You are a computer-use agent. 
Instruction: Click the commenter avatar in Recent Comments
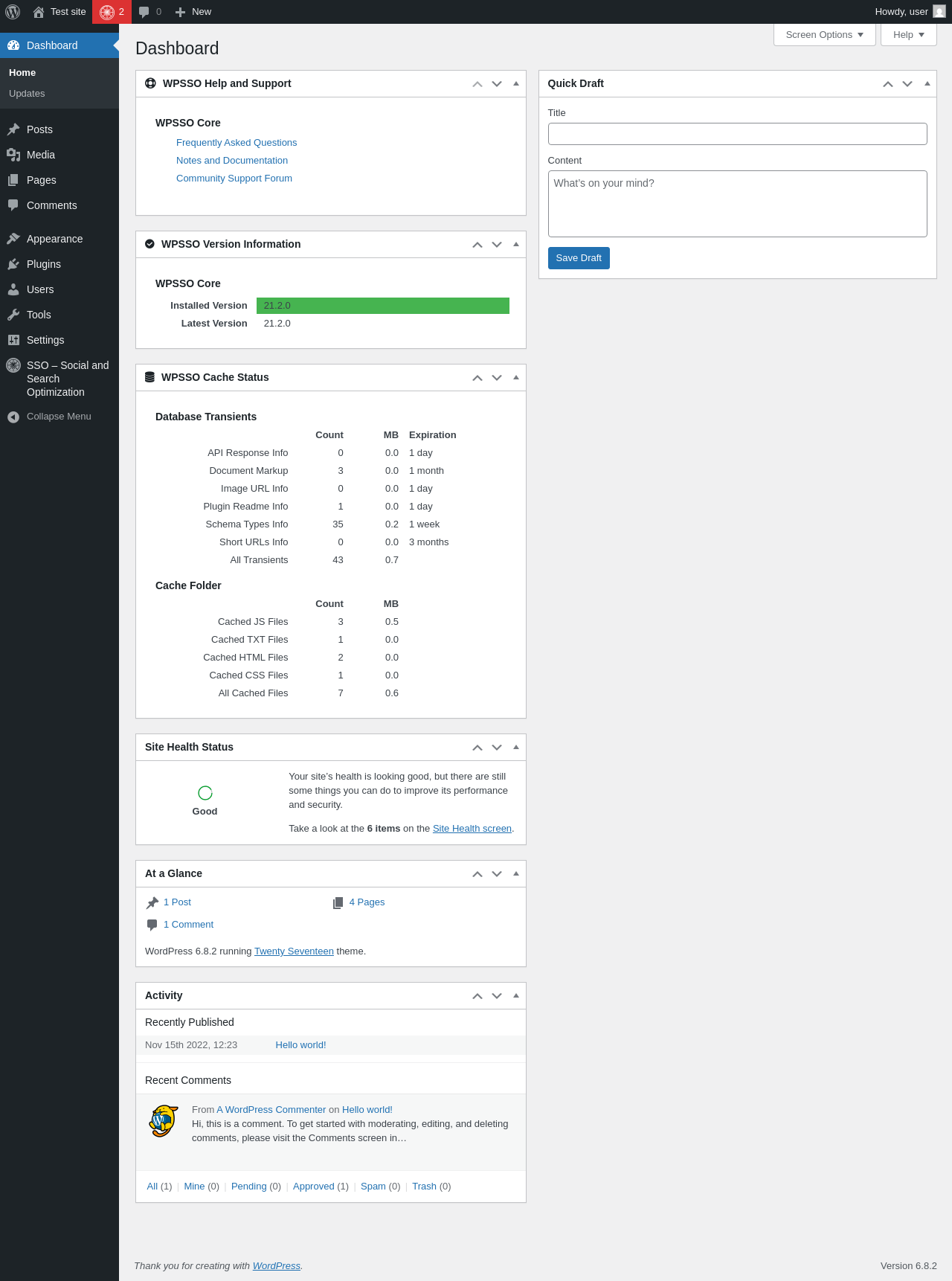pos(164,1121)
